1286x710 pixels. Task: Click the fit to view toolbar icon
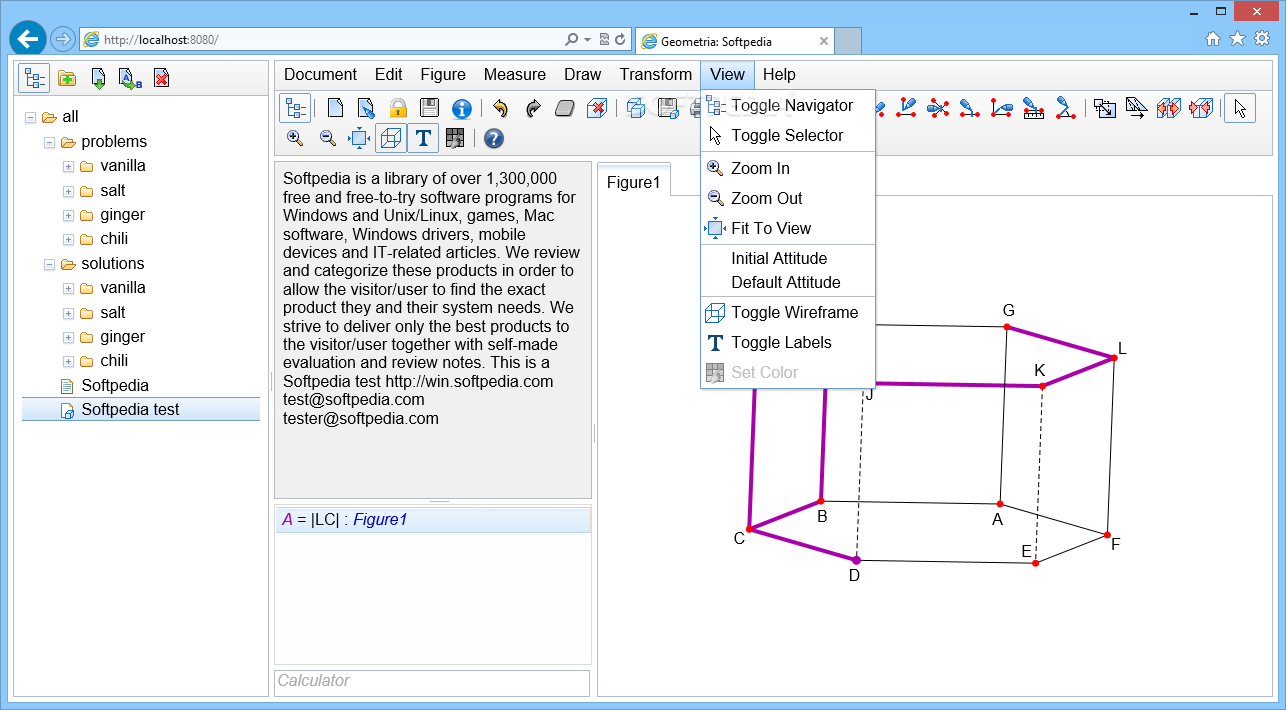coord(359,138)
